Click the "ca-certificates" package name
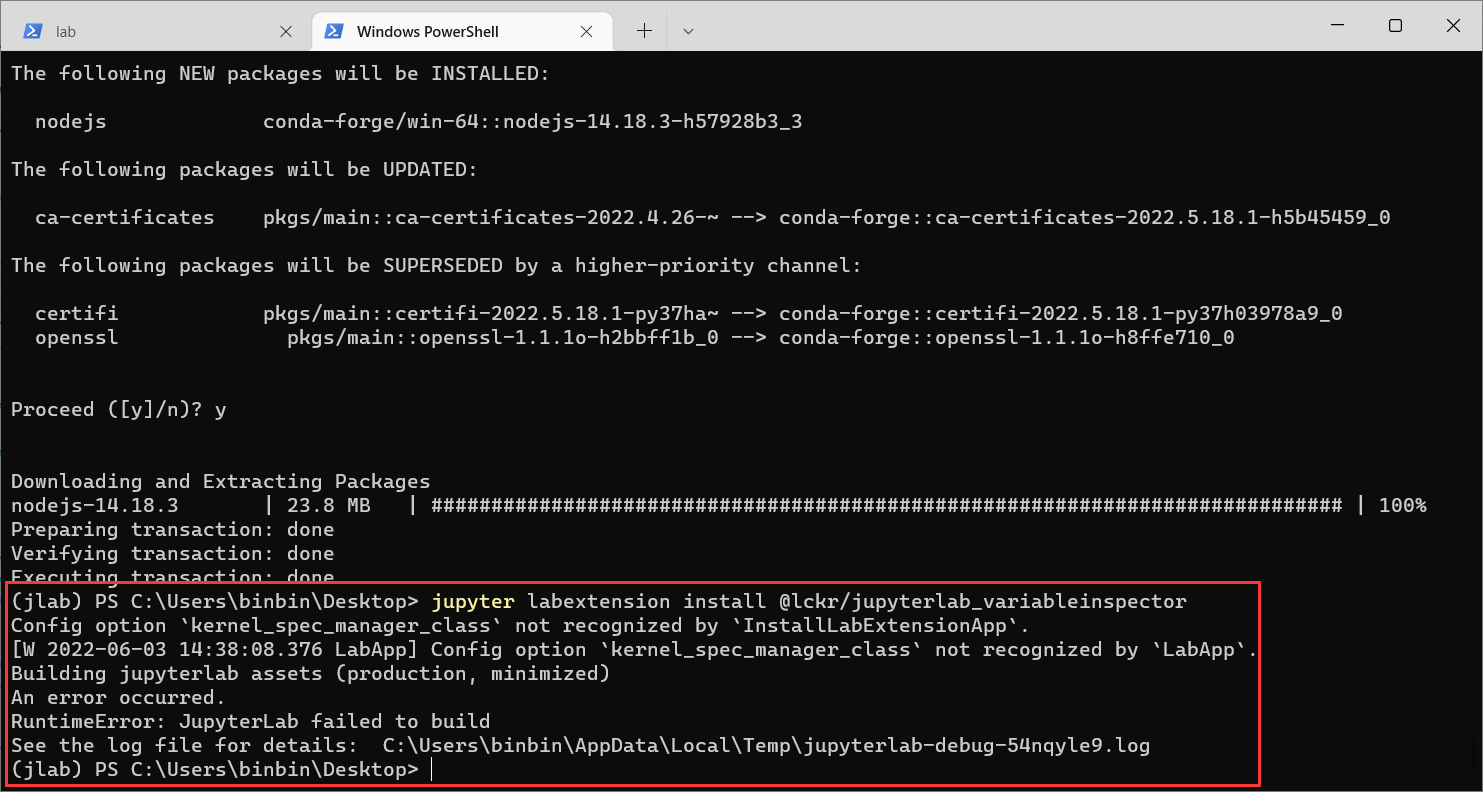 [x=124, y=218]
